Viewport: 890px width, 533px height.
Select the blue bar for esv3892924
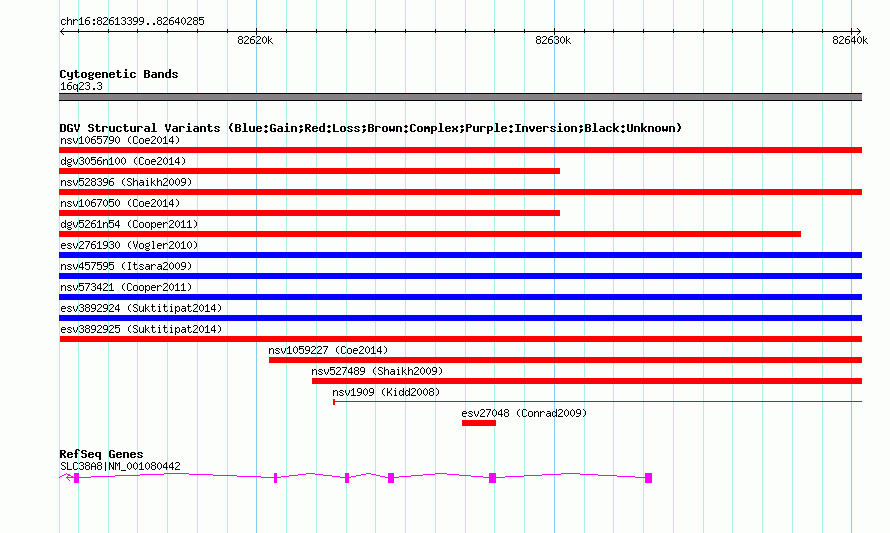[x=460, y=318]
